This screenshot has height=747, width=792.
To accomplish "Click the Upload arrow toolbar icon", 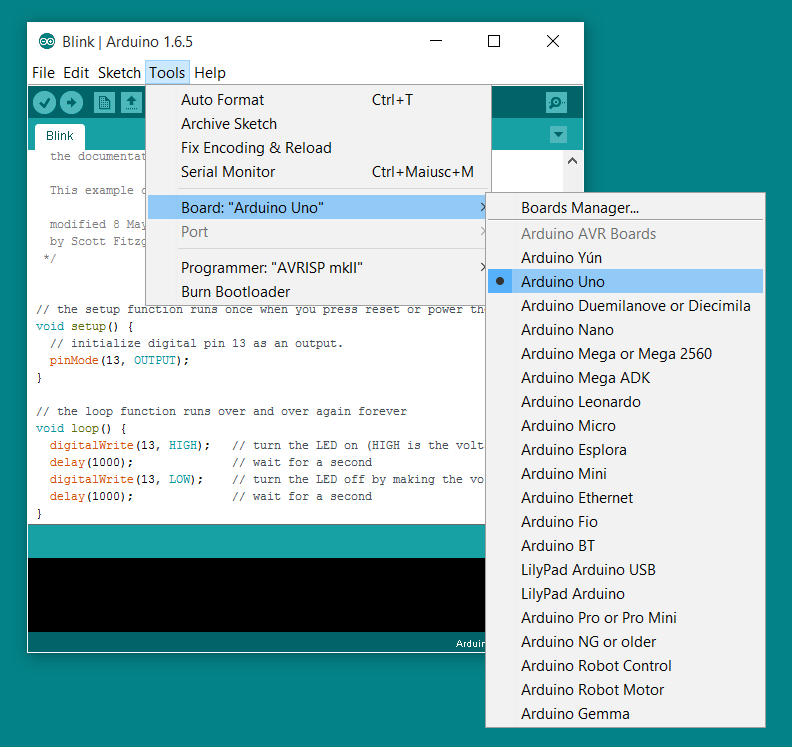I will click(71, 103).
